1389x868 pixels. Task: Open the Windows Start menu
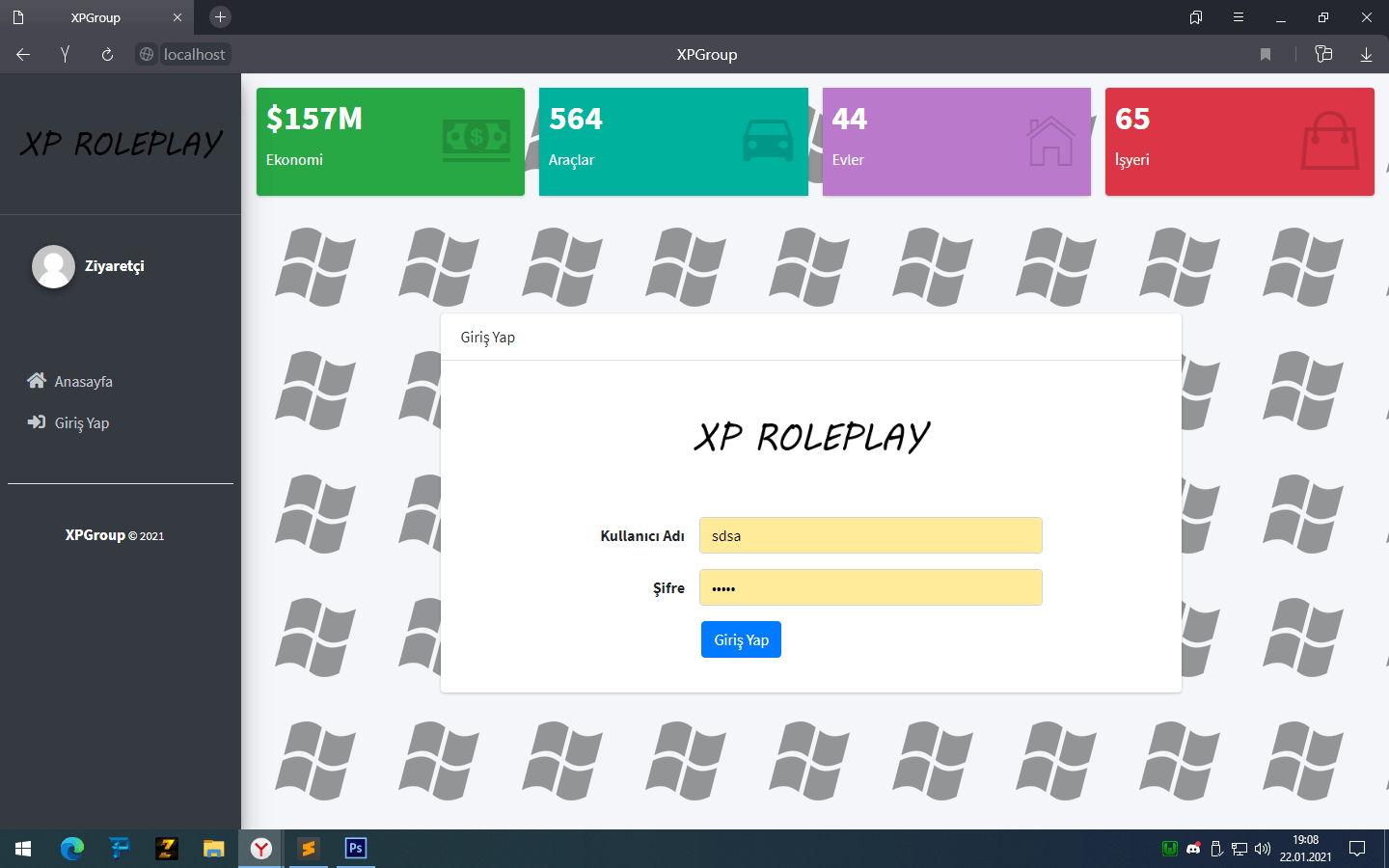23,849
